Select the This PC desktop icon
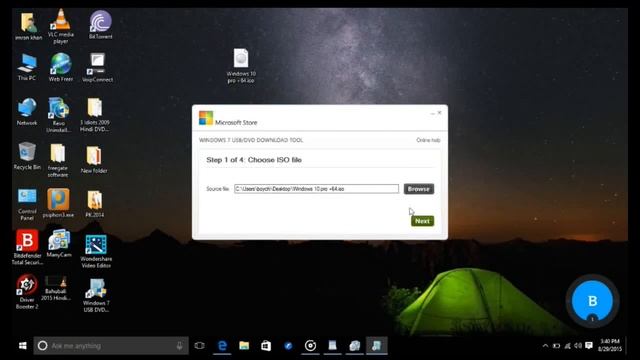The height and width of the screenshot is (360, 640). point(27,67)
